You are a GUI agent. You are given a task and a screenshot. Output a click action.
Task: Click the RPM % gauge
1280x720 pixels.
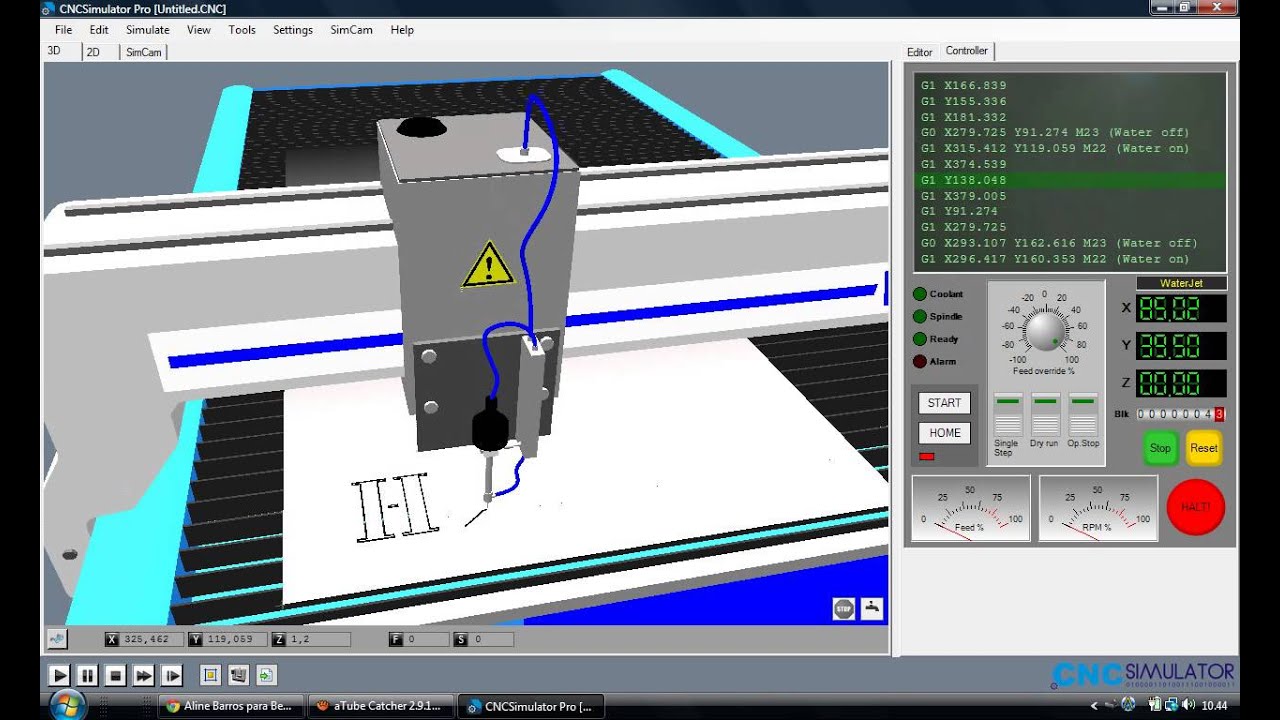click(x=1098, y=508)
